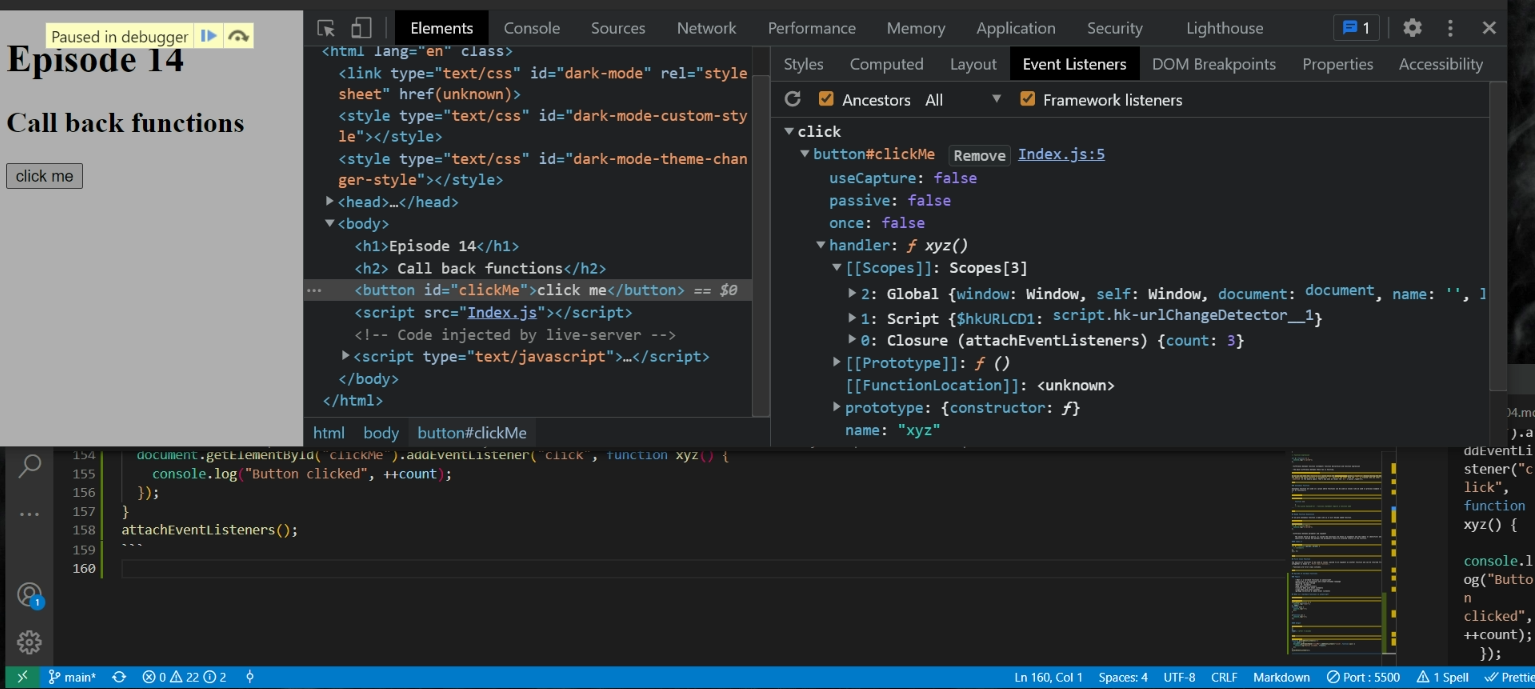Open the Computed styles tab
This screenshot has height=689, width=1535.
click(x=886, y=64)
